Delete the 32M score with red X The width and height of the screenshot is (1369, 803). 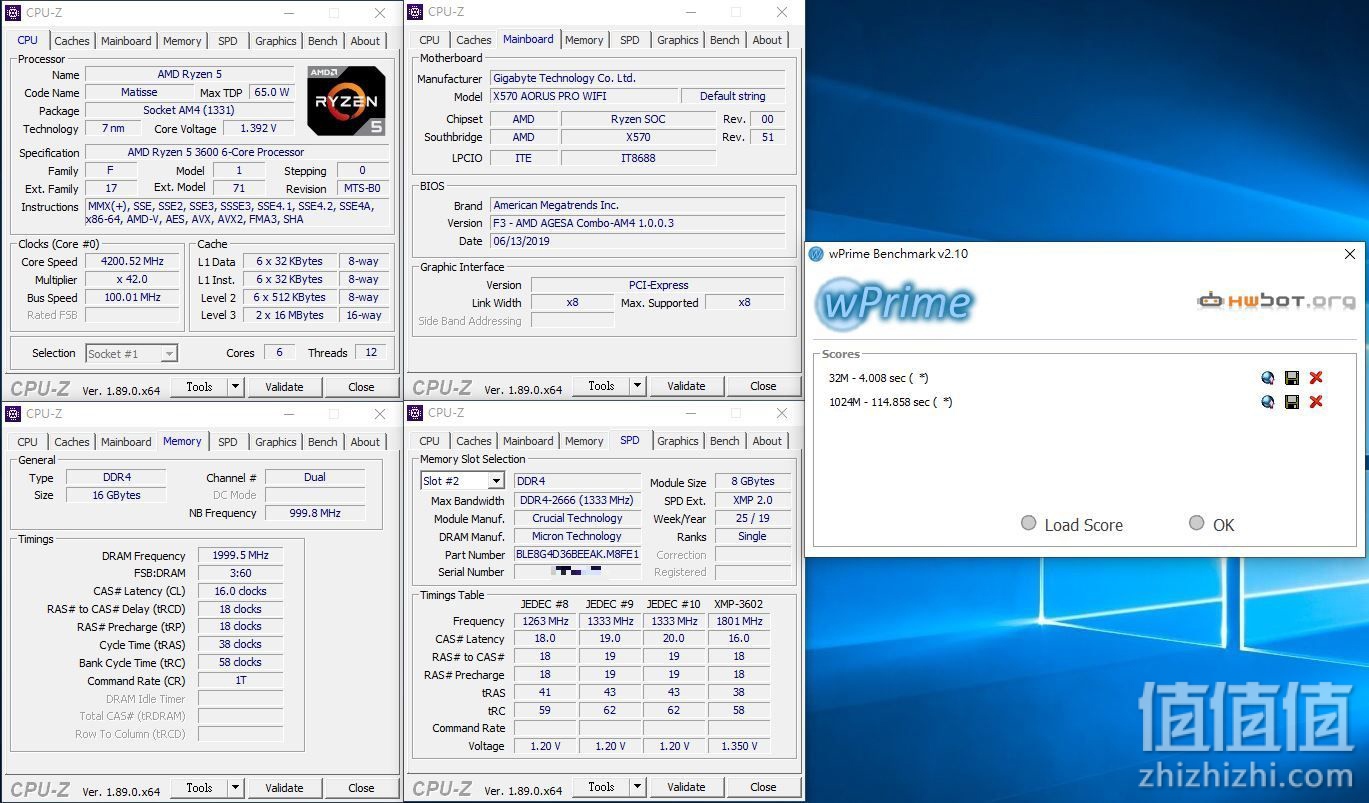pos(1316,378)
